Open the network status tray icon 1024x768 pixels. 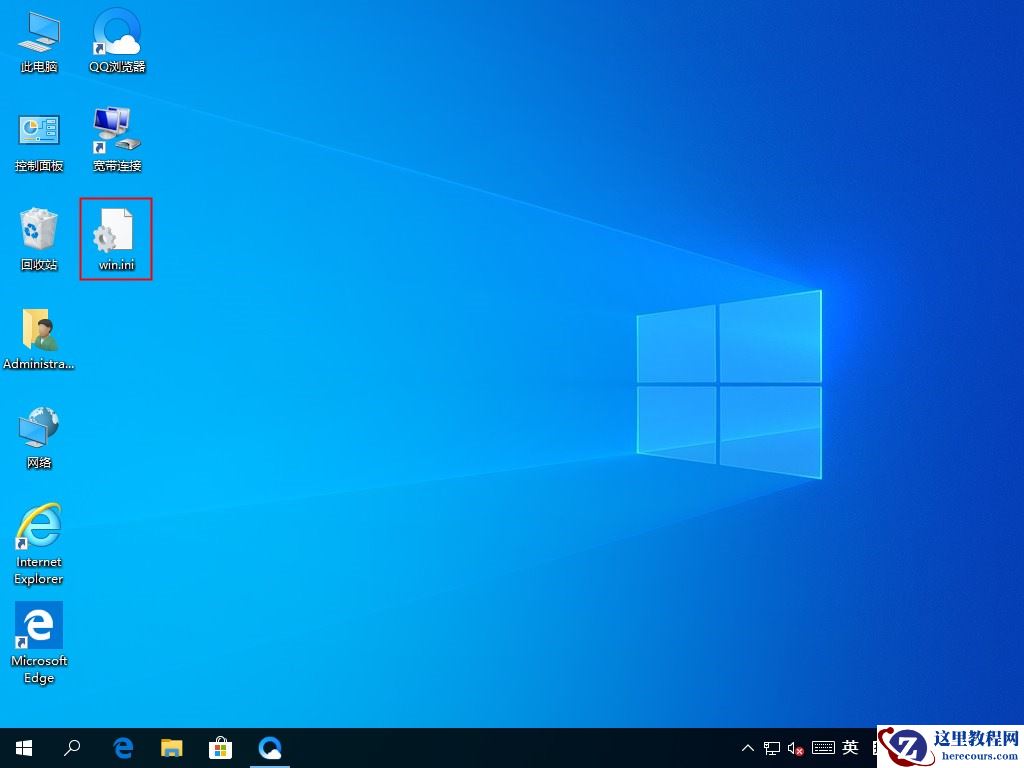click(x=770, y=748)
